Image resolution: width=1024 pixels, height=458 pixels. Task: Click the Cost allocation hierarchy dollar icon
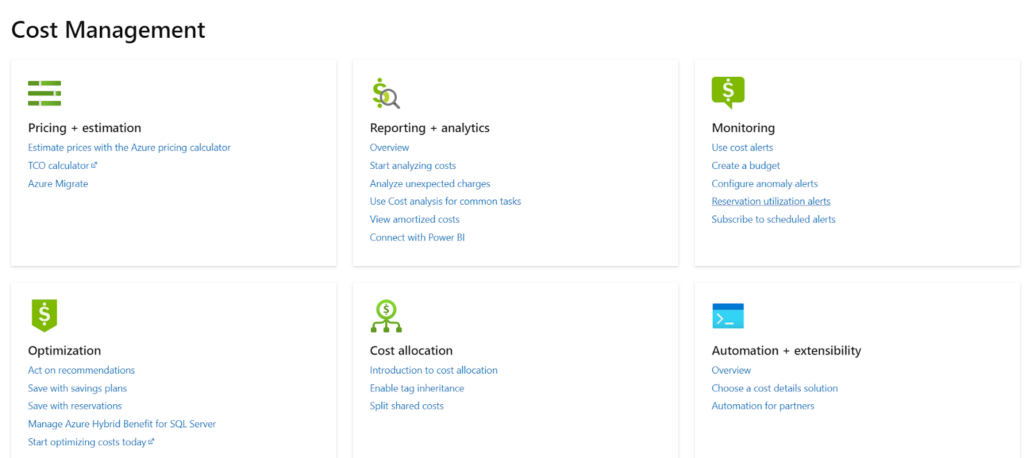(x=387, y=316)
